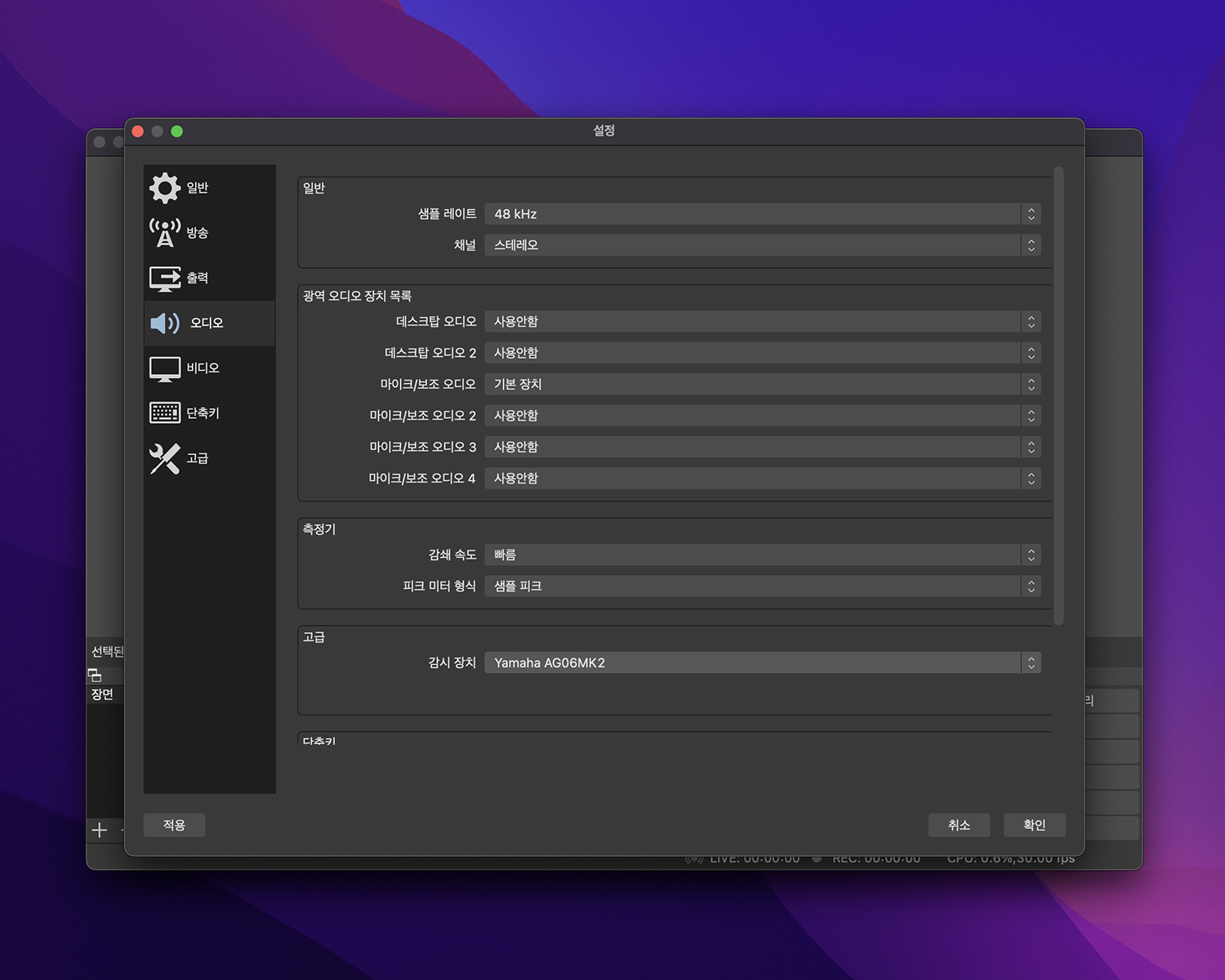The width and height of the screenshot is (1225, 980).
Task: Open the 마이크/보조 오디오 4 dropdown
Action: click(762, 479)
